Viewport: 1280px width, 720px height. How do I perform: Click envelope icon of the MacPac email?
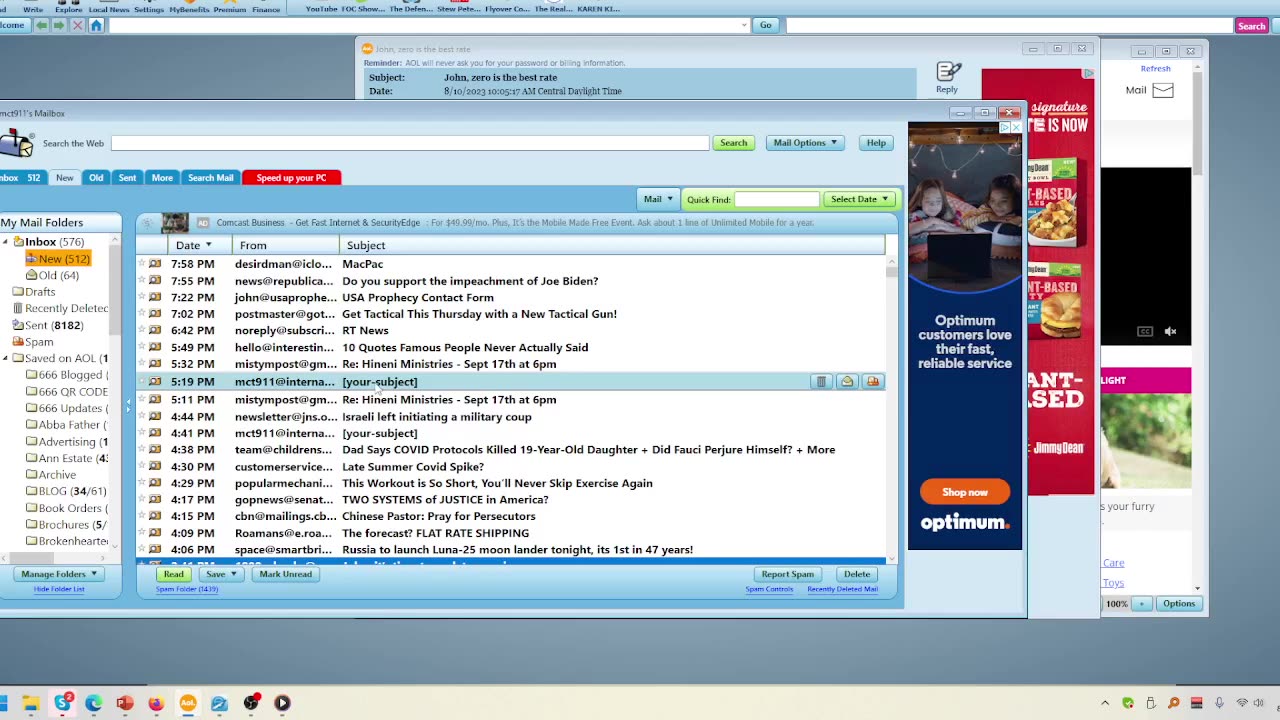pos(155,264)
